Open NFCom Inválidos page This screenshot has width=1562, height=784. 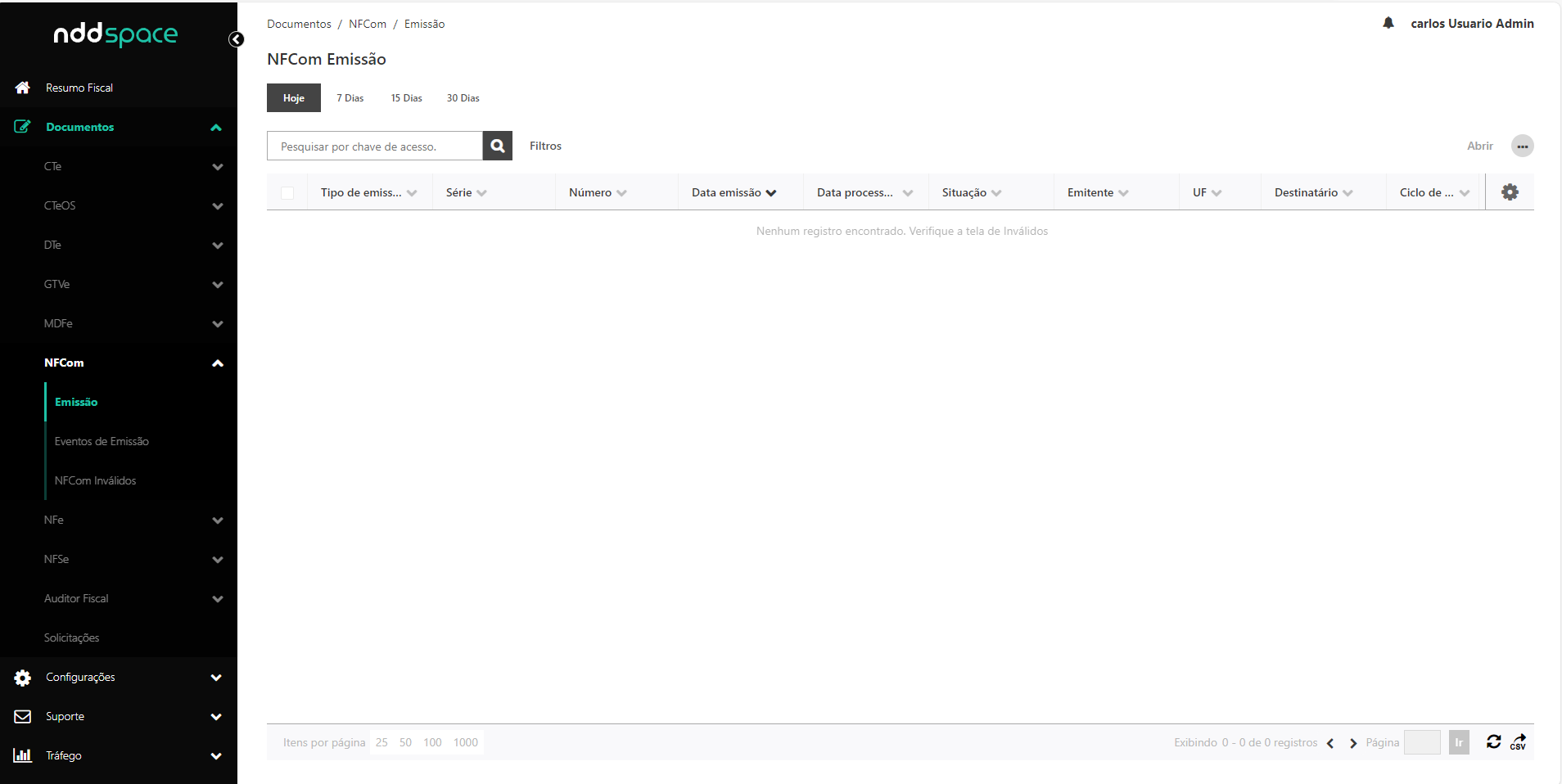[95, 480]
